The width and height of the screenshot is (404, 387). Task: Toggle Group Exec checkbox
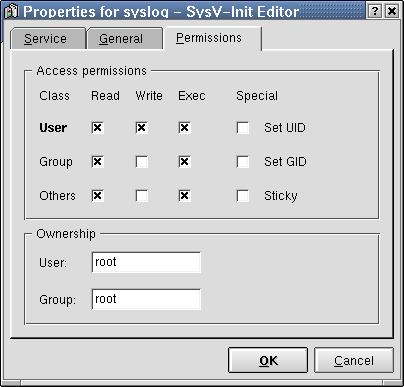tap(185, 162)
